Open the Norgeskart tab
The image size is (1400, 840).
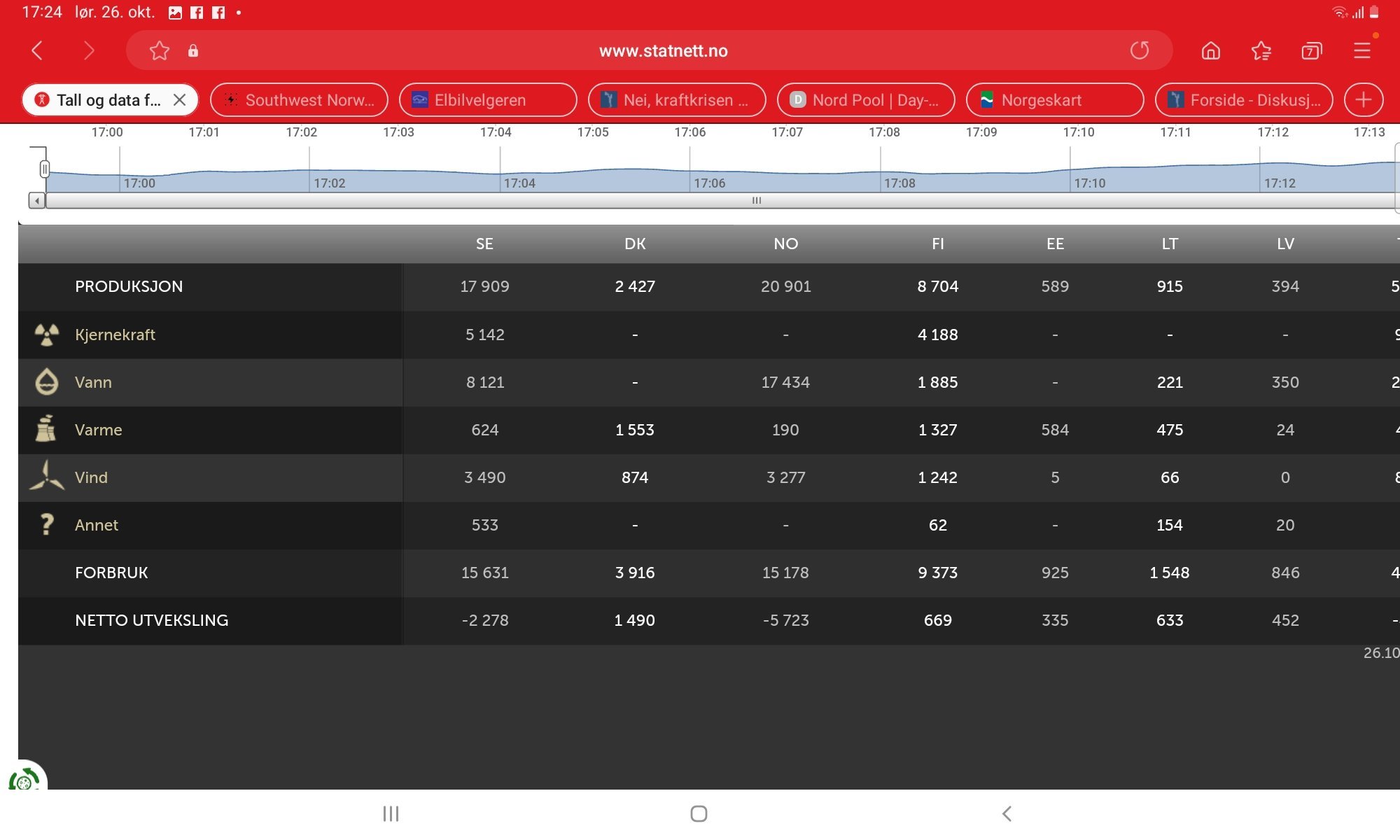coord(1055,100)
